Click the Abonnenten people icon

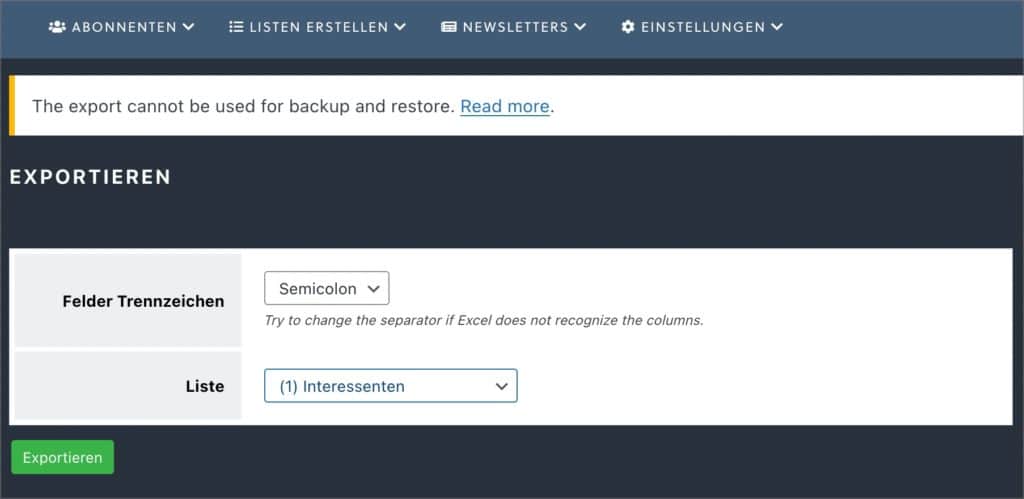coord(57,27)
